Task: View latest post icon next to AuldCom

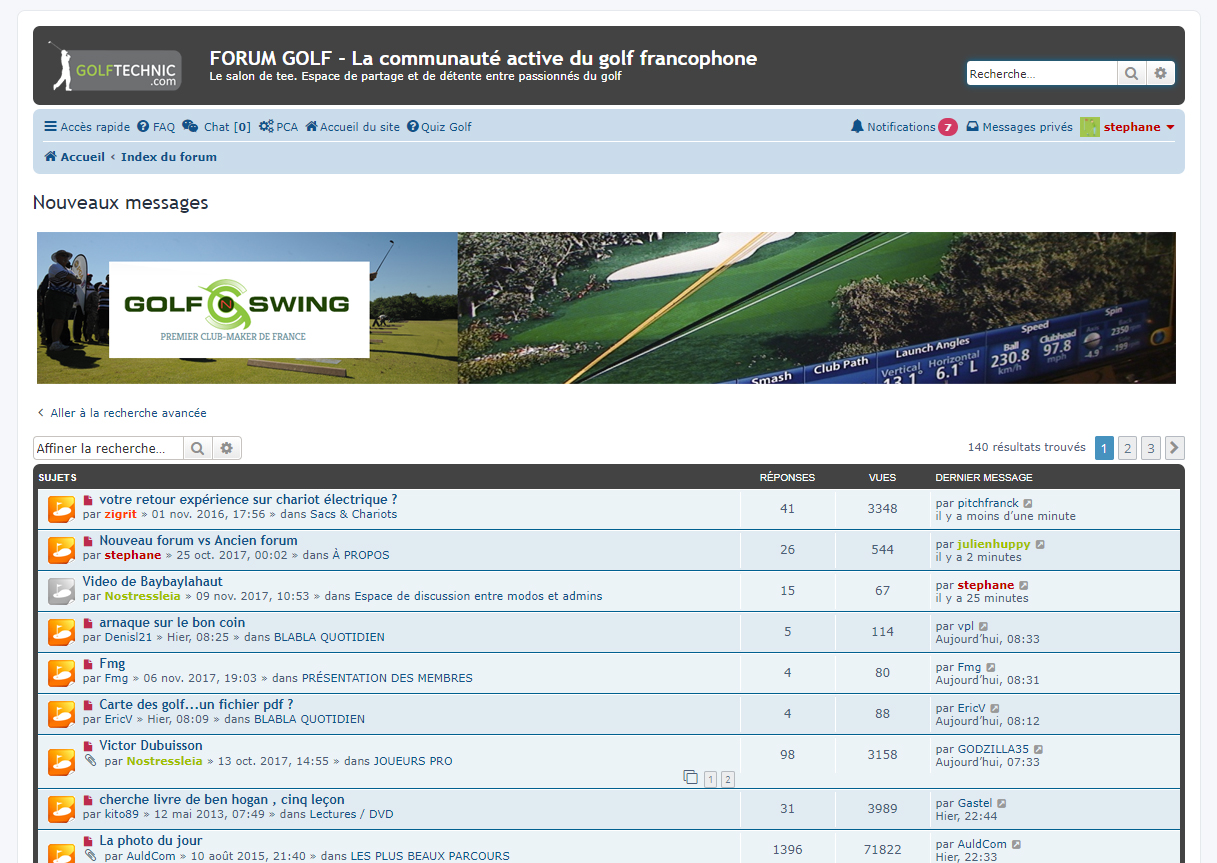Action: [1016, 845]
